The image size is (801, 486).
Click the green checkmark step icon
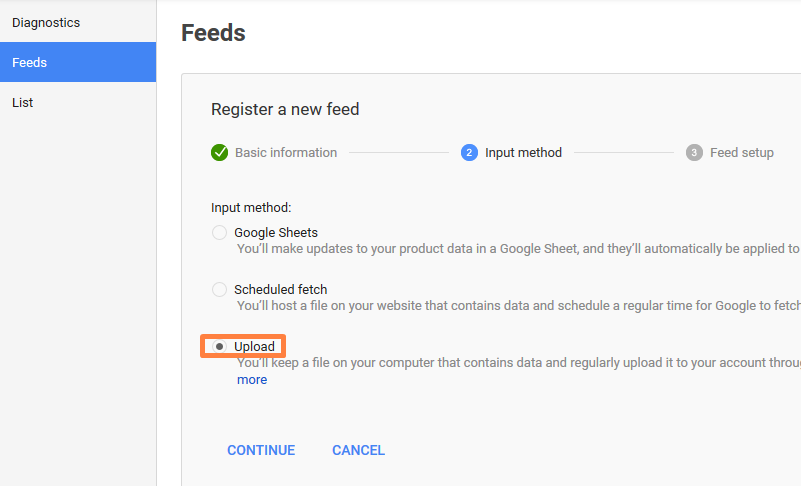point(219,153)
